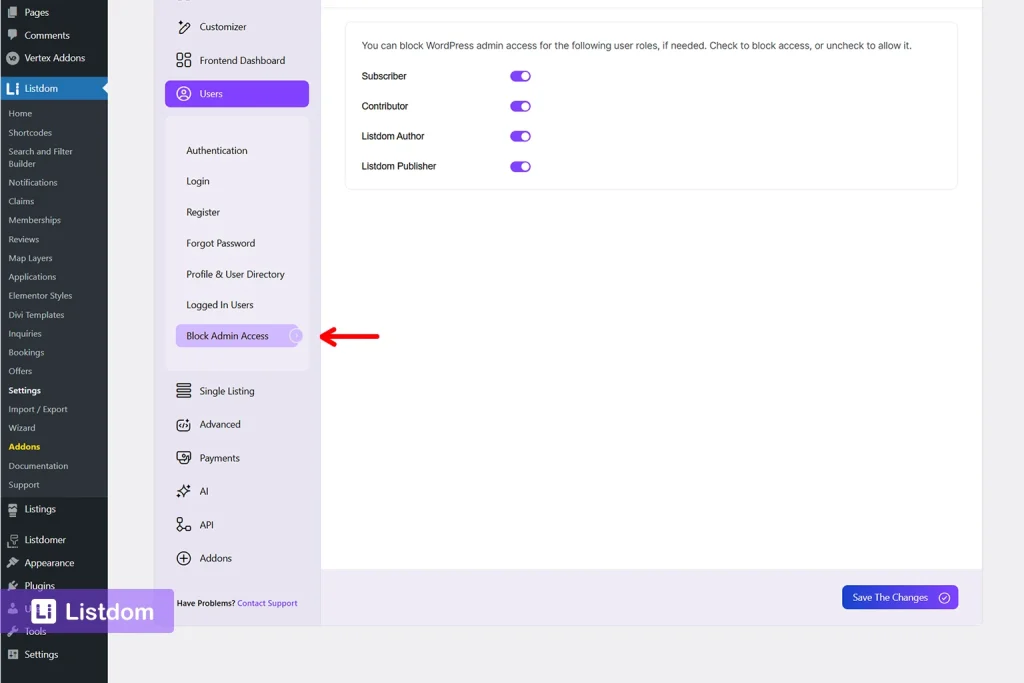Image resolution: width=1024 pixels, height=683 pixels.
Task: Select Logged In Users section
Action: point(219,305)
